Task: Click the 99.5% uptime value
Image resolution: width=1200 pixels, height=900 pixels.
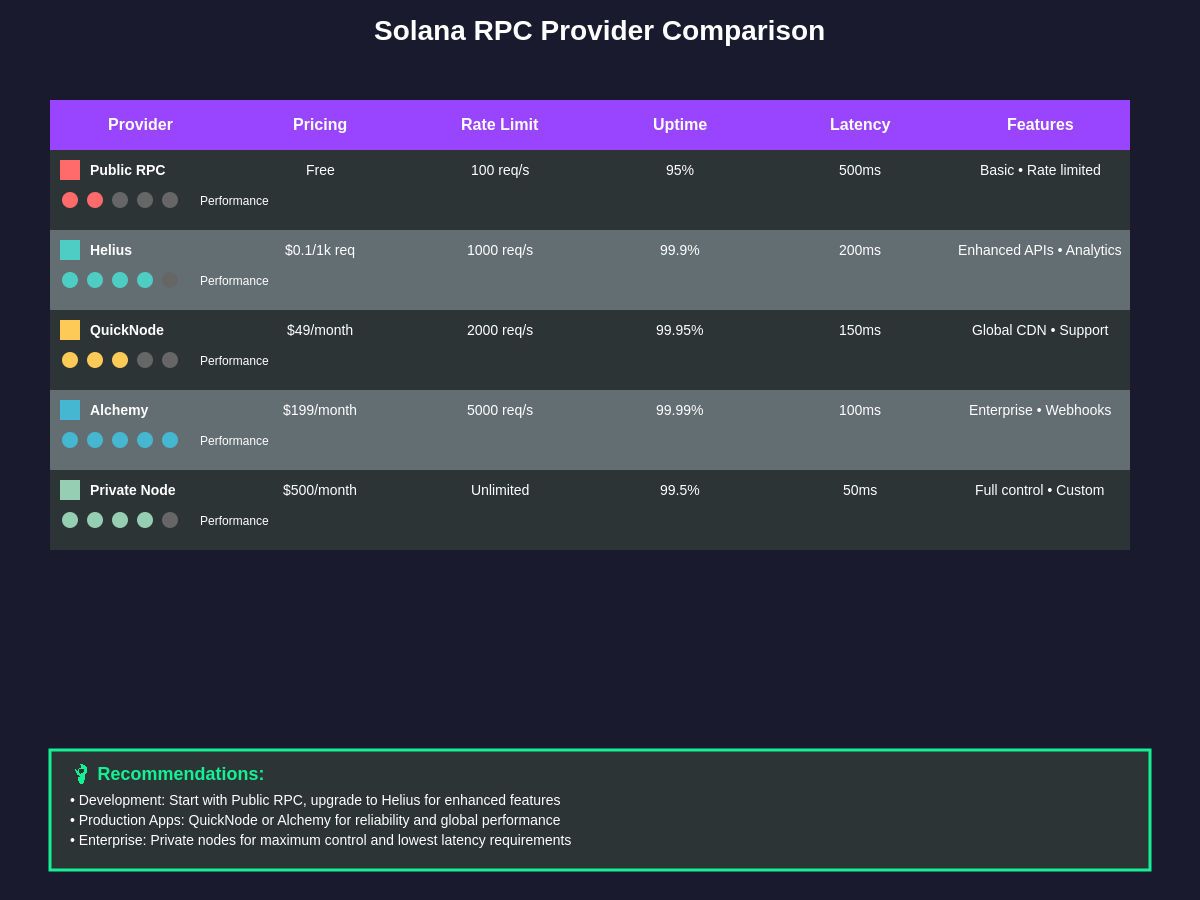Action: (680, 490)
